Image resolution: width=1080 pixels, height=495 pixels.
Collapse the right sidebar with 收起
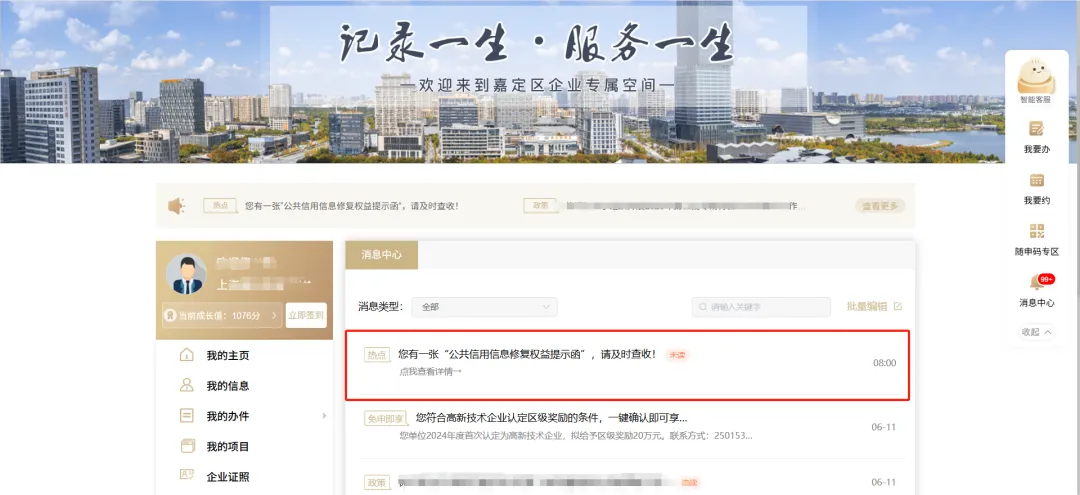coord(1036,332)
